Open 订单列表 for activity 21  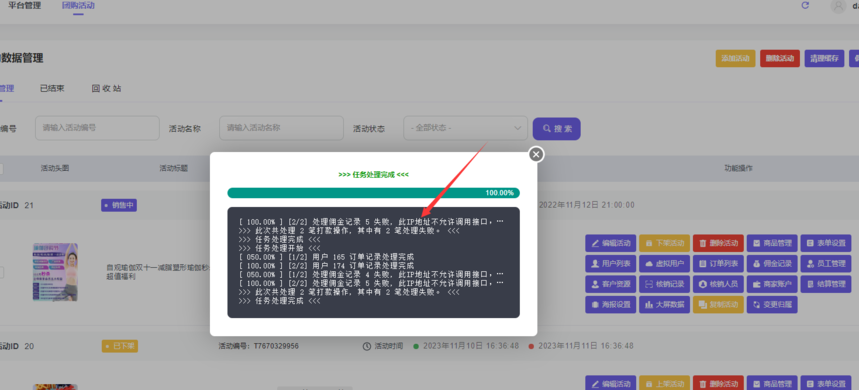tap(718, 263)
